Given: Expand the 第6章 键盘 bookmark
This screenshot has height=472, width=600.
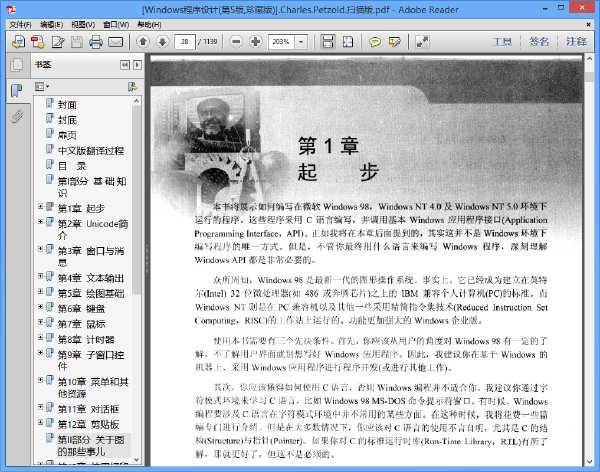Looking at the screenshot, I should (x=40, y=307).
